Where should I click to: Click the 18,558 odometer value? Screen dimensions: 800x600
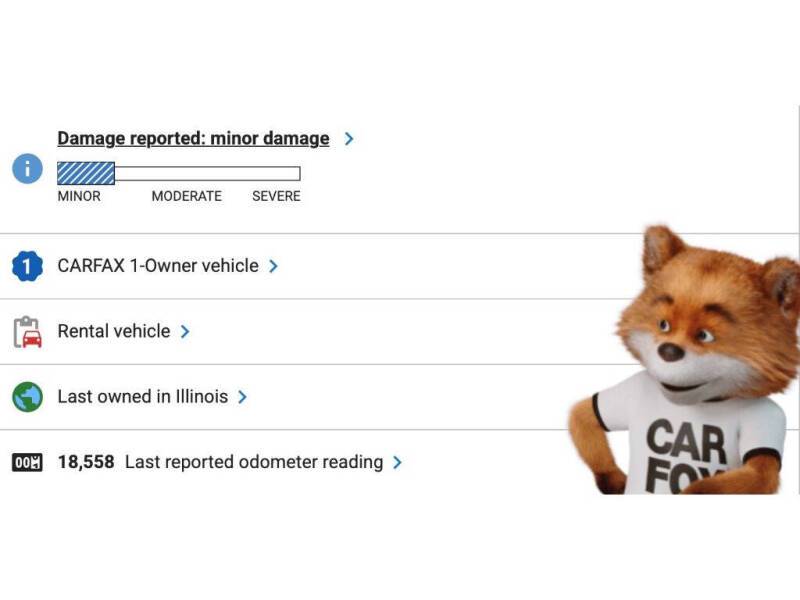point(86,462)
